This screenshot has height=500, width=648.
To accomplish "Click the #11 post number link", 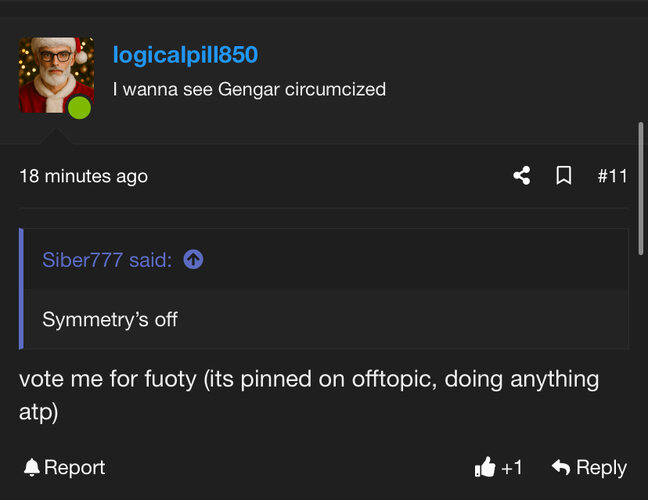I will tap(612, 176).
